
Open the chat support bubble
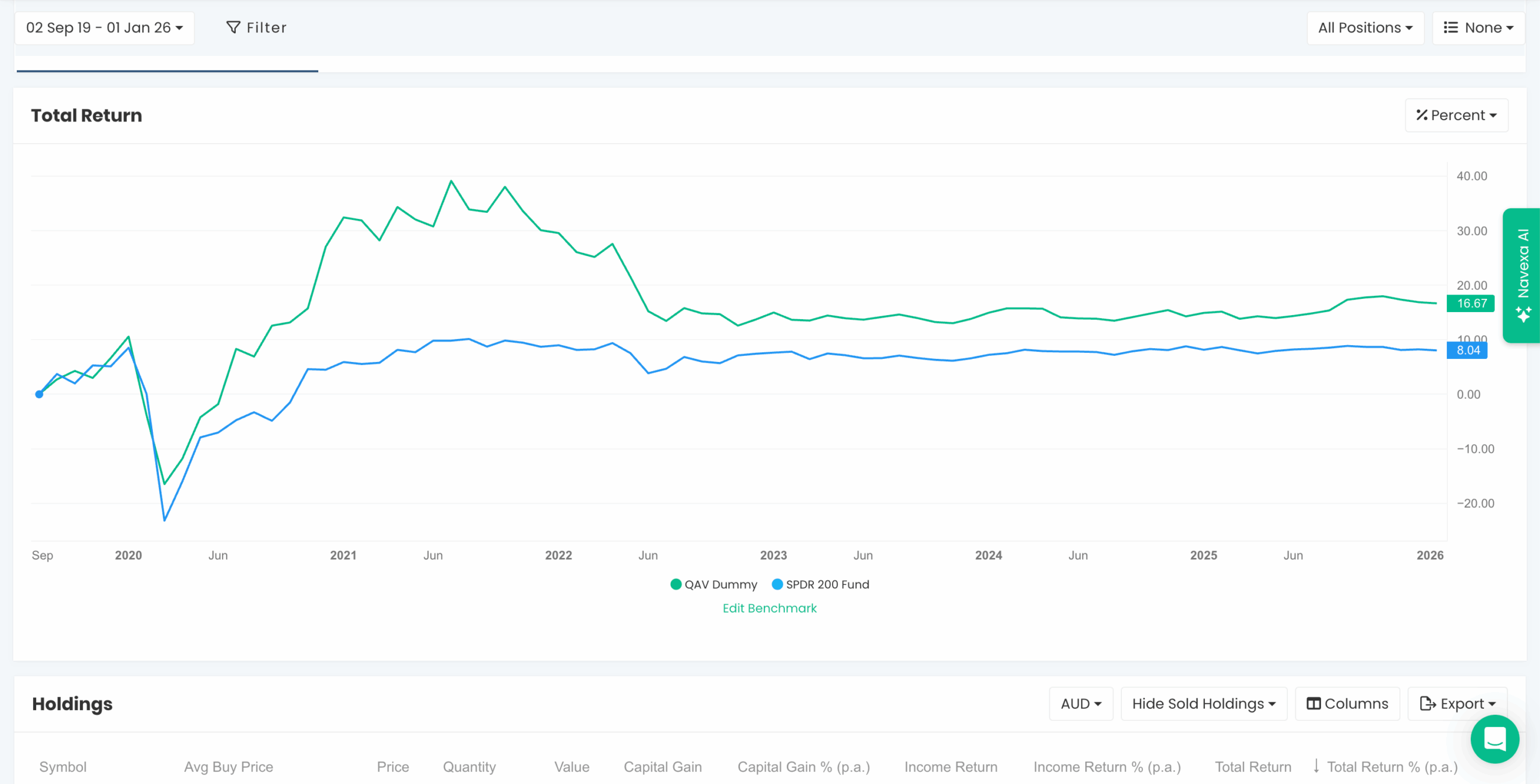pyautogui.click(x=1496, y=740)
